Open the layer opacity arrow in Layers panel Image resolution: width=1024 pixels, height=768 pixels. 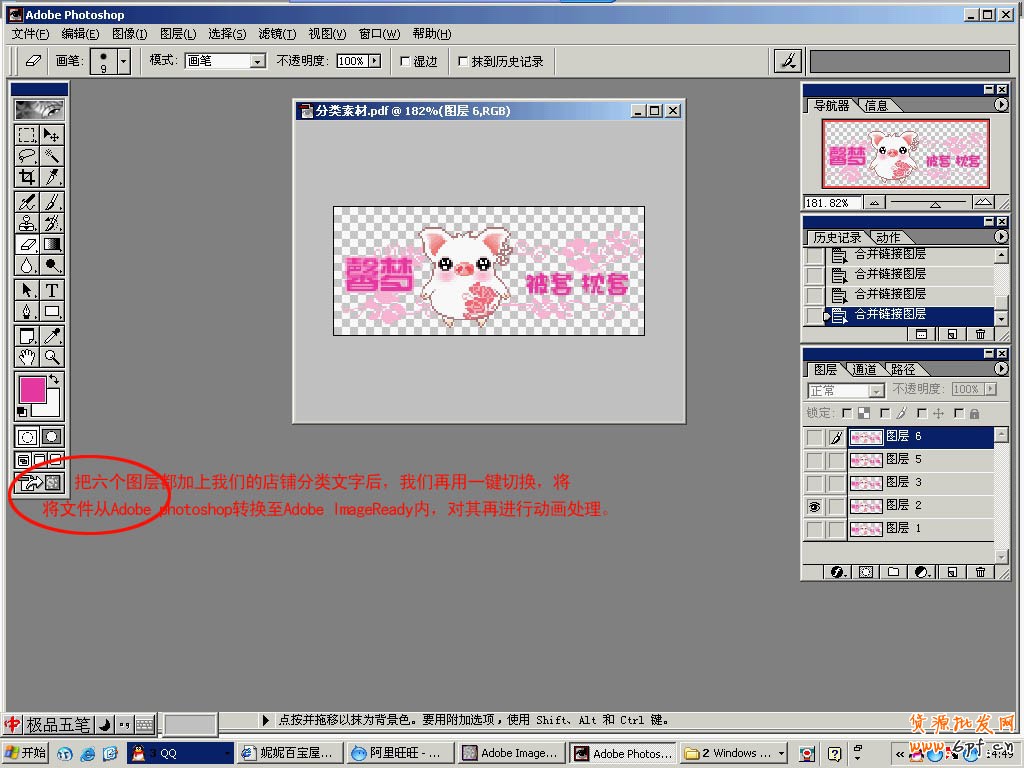point(991,389)
